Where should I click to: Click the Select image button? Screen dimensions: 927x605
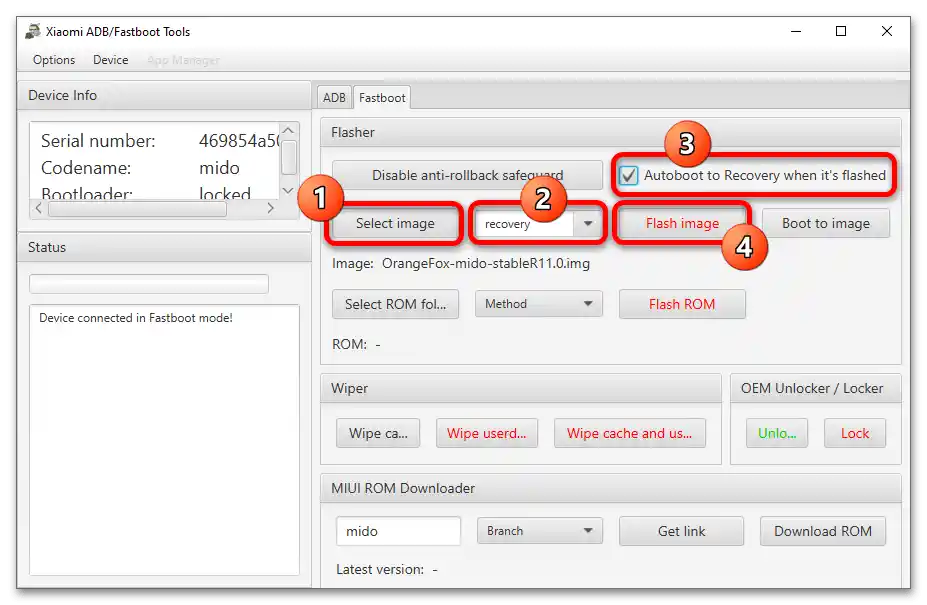point(395,224)
